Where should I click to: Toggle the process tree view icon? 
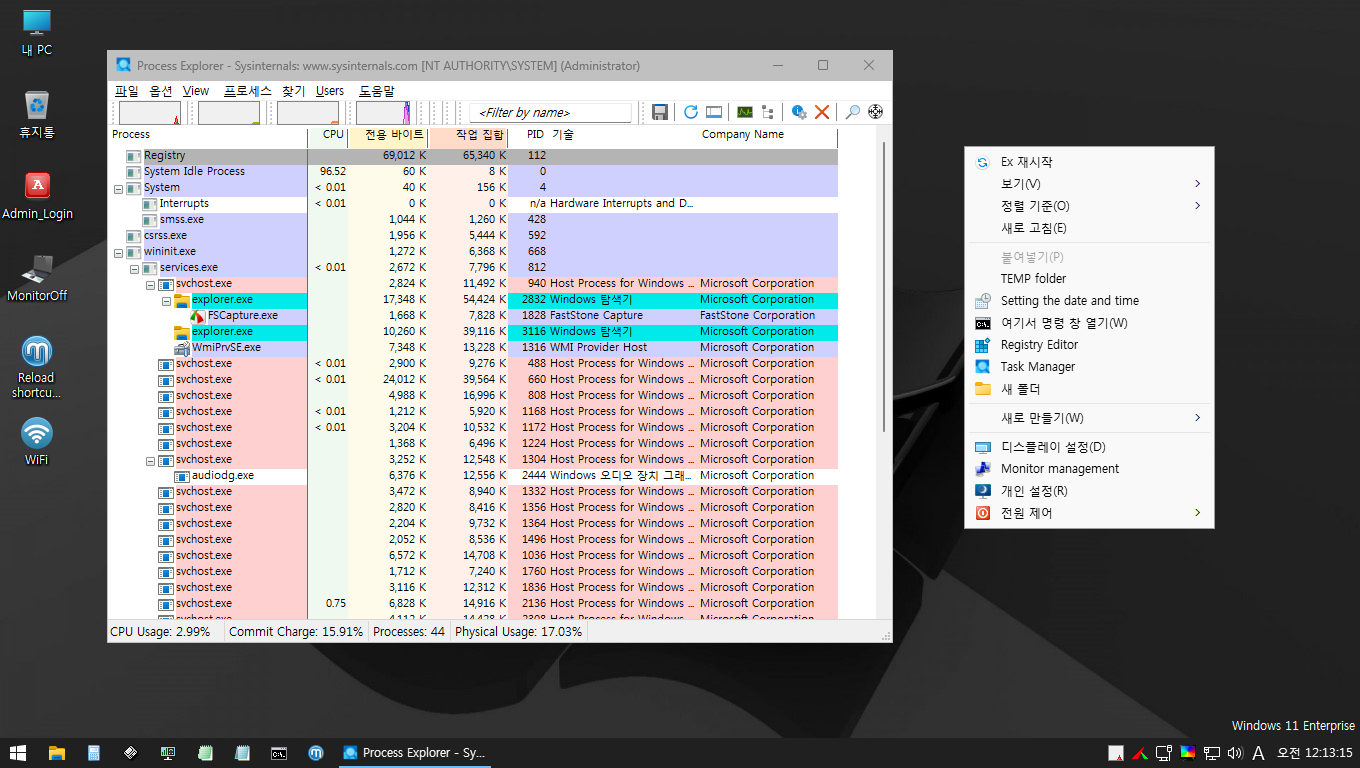pos(768,112)
